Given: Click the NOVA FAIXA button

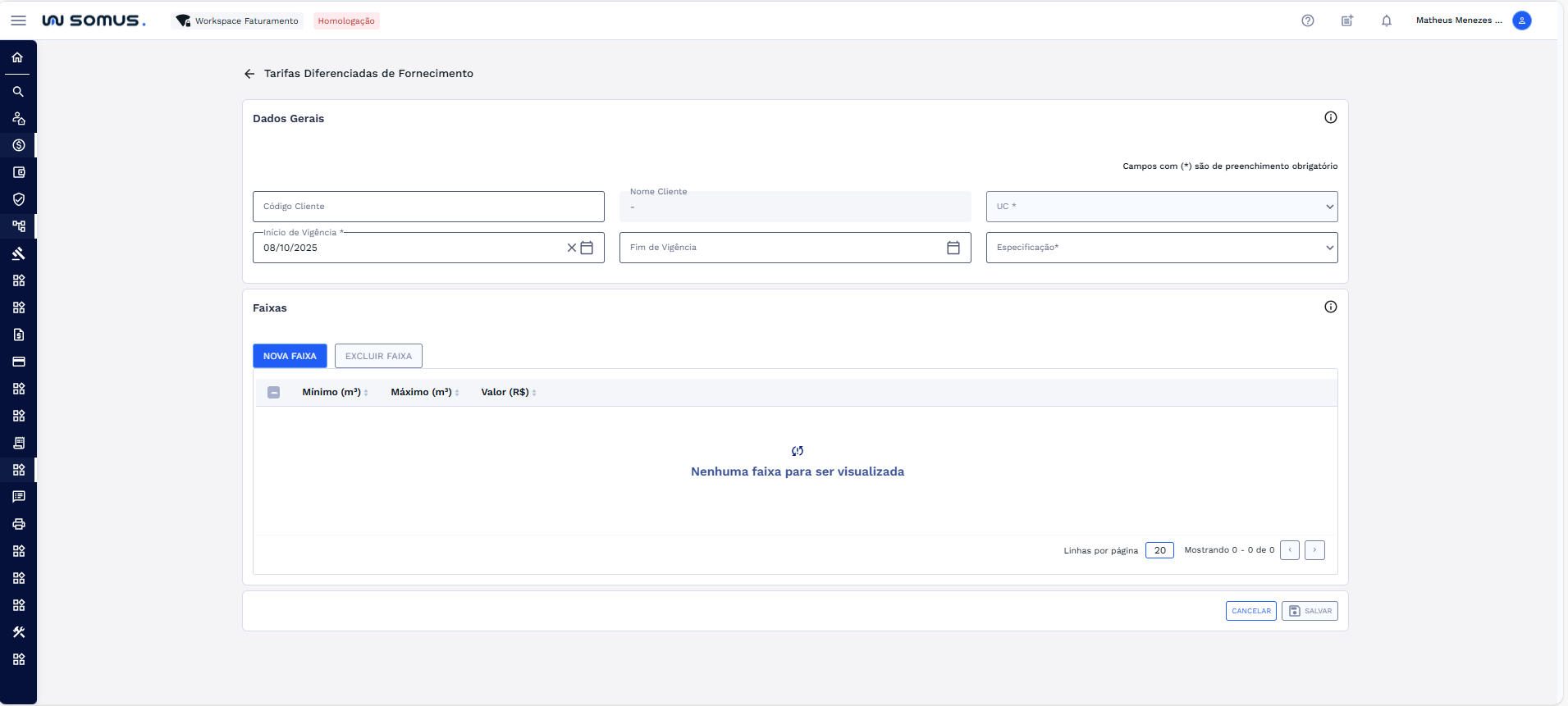Looking at the screenshot, I should (290, 356).
